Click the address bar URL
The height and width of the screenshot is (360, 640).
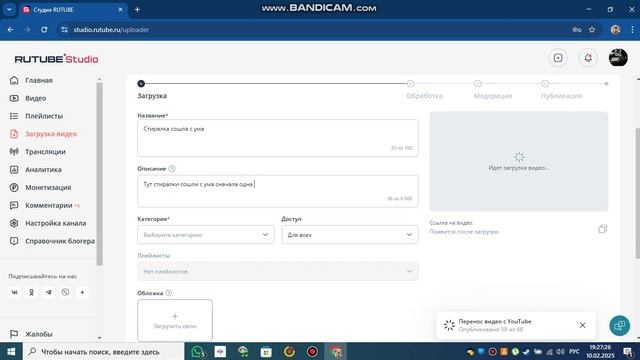[x=111, y=30]
